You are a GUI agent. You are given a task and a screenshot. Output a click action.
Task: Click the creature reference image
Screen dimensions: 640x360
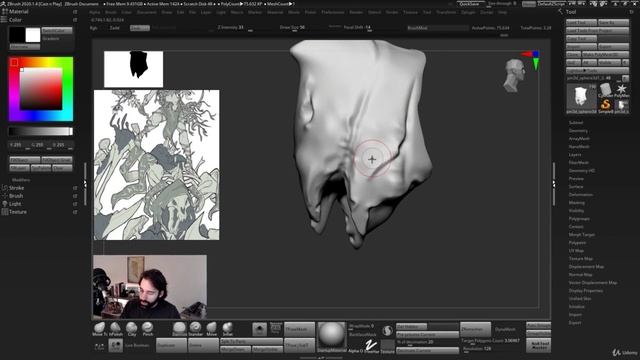click(x=157, y=165)
